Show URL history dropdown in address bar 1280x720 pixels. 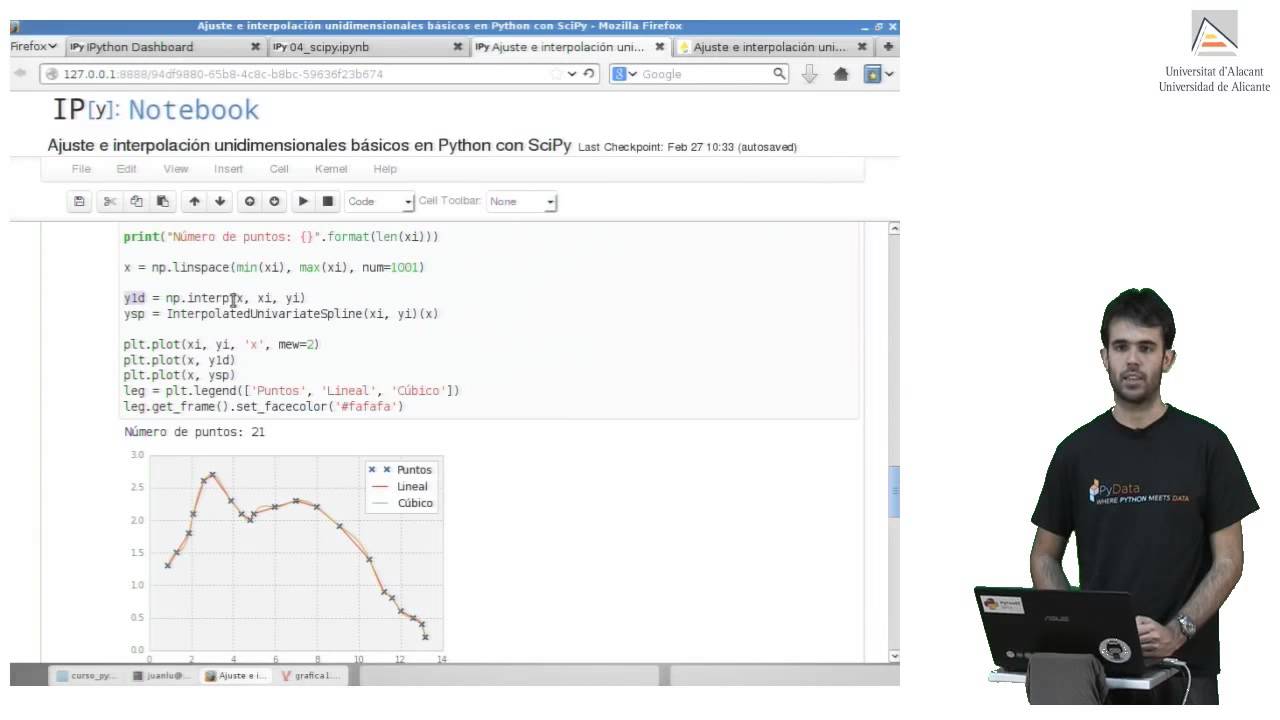[572, 73]
